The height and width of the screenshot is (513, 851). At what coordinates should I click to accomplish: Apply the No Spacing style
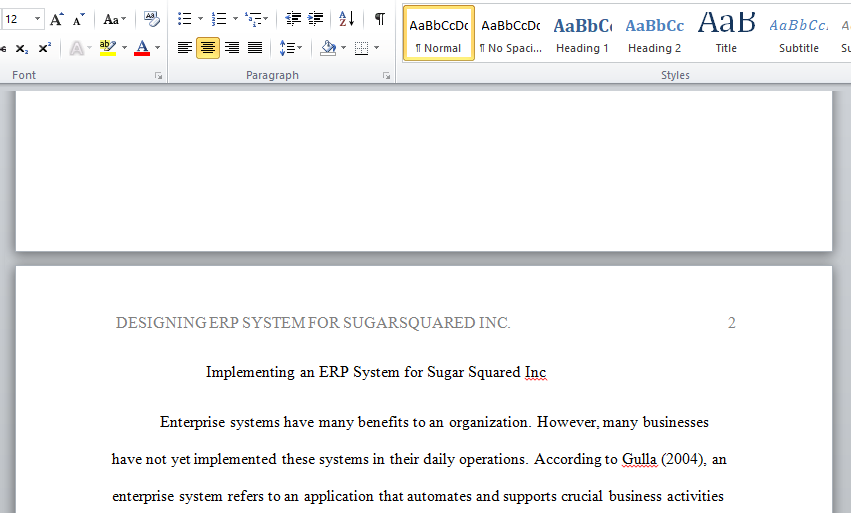511,33
